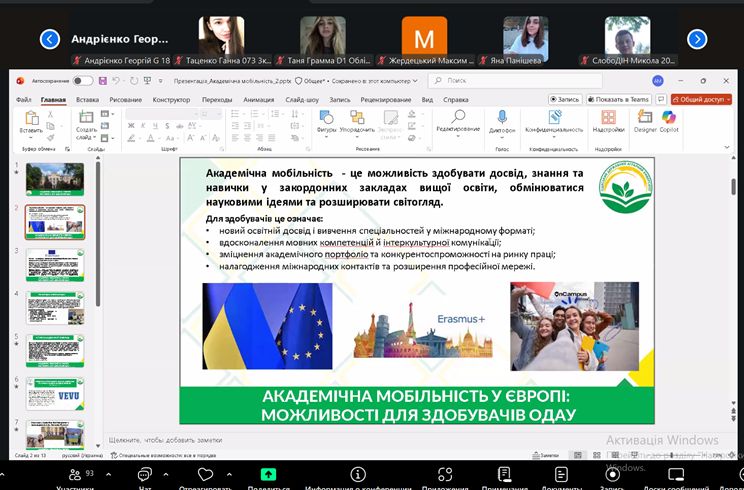Click the Запись record button

564,100
